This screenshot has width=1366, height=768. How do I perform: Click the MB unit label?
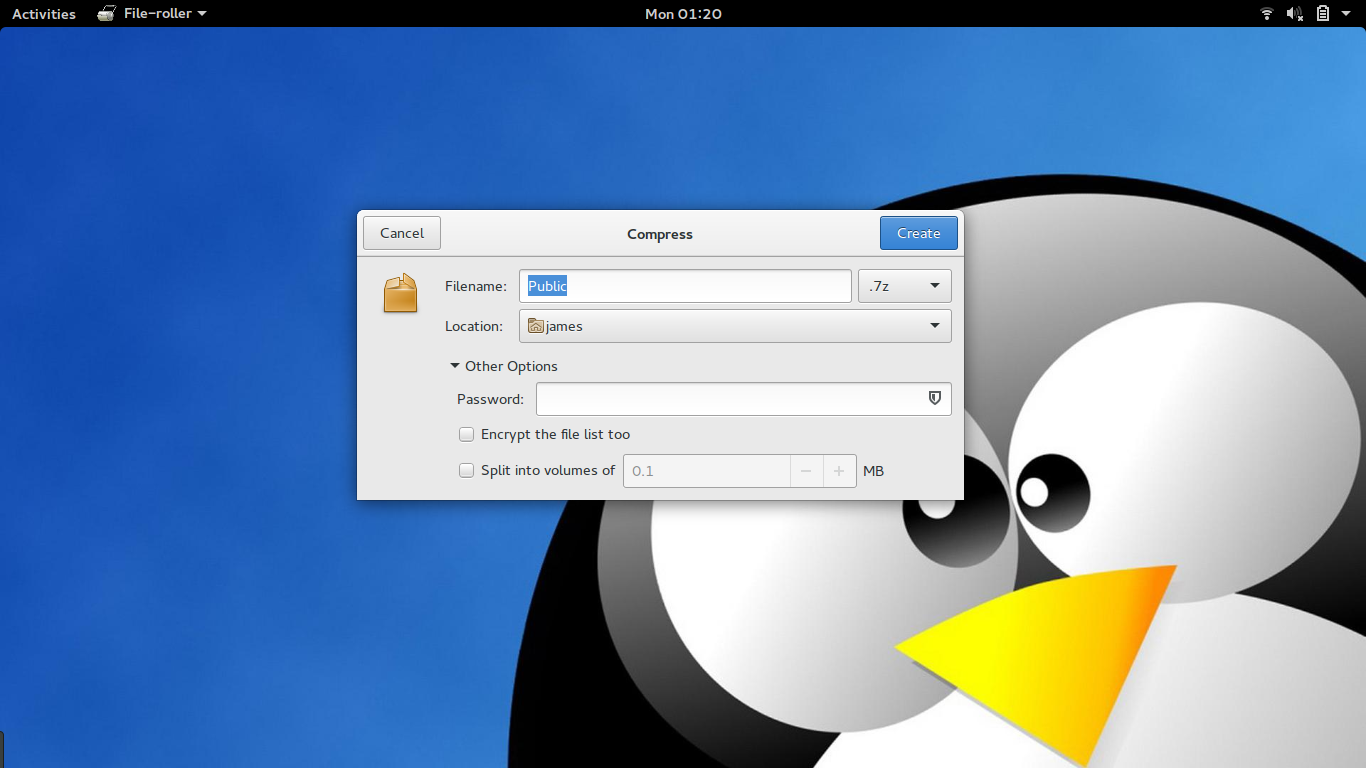coord(873,470)
